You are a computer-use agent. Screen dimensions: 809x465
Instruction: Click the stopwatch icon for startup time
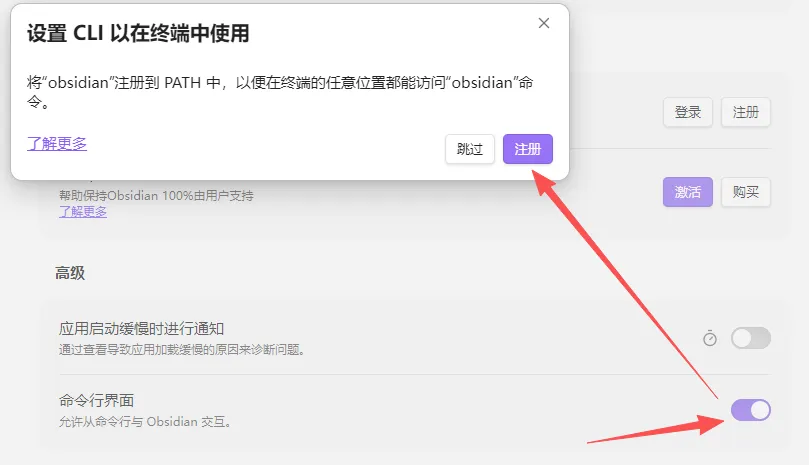(x=710, y=338)
